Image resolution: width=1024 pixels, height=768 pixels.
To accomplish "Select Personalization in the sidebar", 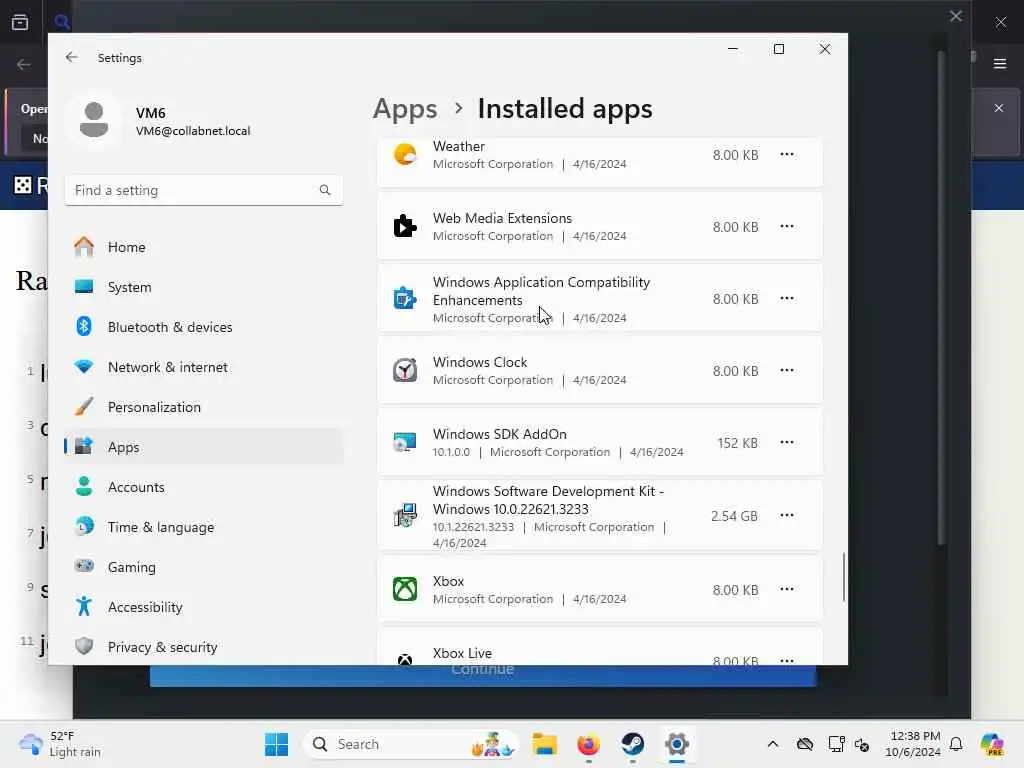I will point(204,407).
